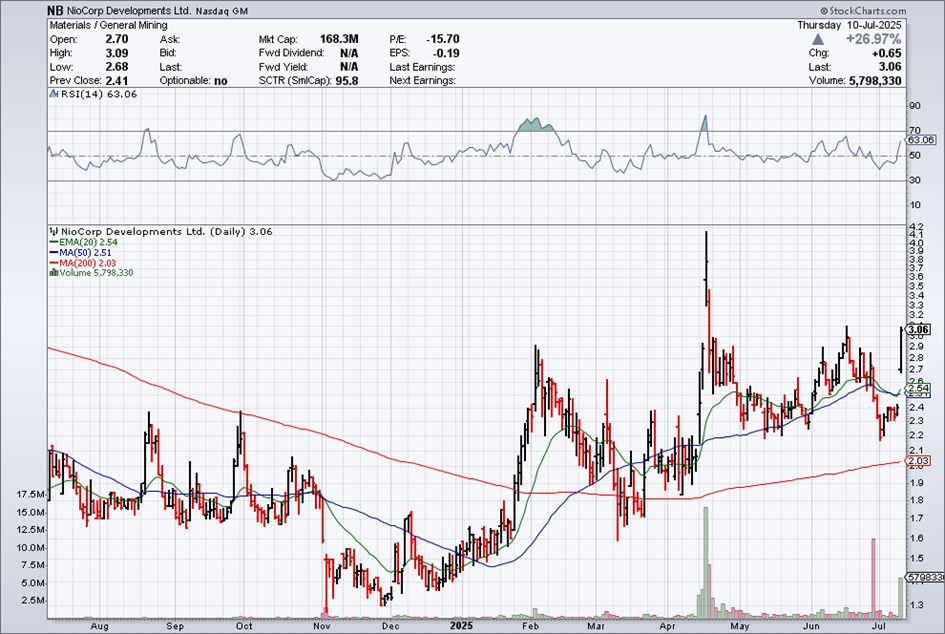Click the NioCorp Developments Ltd. header name
Viewport: 945px width, 634px height.
tap(130, 11)
